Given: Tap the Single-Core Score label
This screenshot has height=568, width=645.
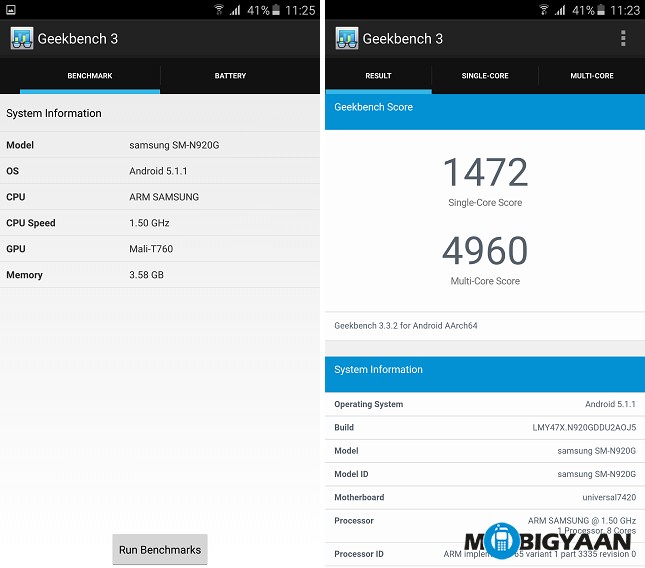Looking at the screenshot, I should click(485, 202).
